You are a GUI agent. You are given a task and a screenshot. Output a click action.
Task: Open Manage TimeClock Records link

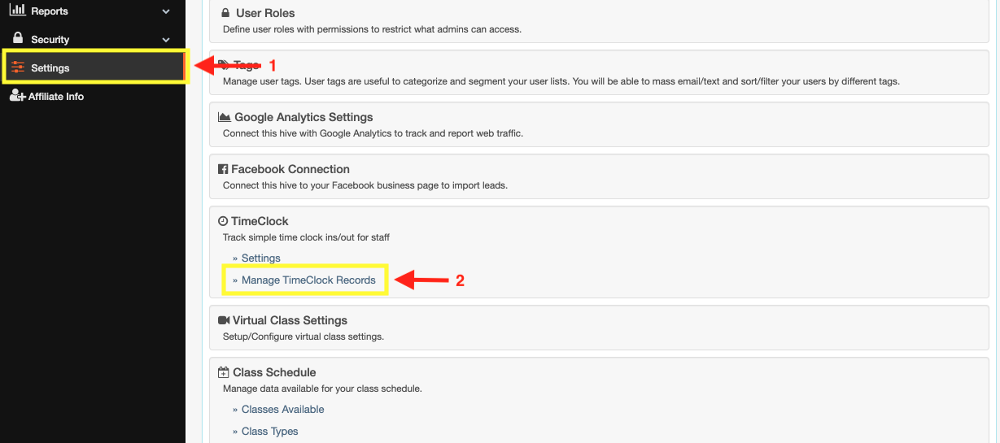[x=308, y=281]
